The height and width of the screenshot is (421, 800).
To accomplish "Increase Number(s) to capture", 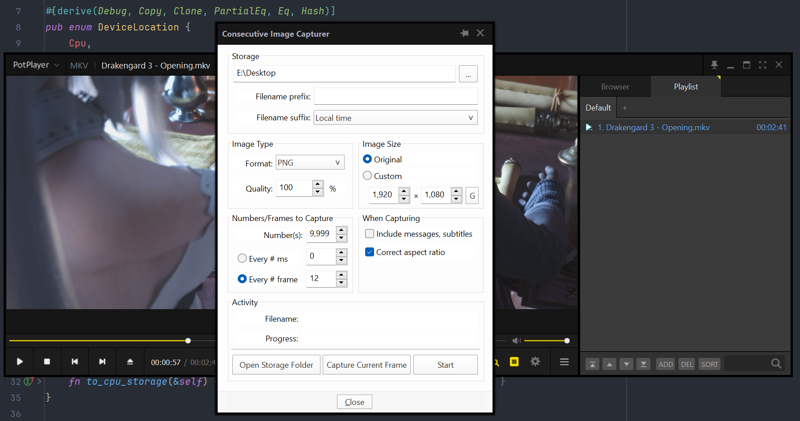I will pyautogui.click(x=342, y=230).
